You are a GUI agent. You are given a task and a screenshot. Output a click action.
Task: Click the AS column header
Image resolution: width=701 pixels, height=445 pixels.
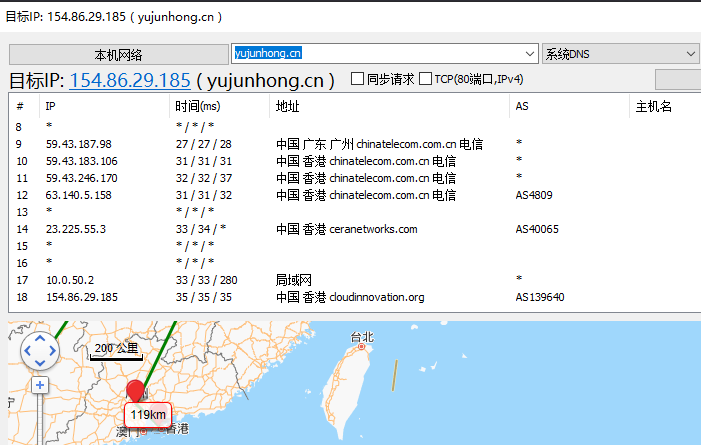(x=522, y=106)
